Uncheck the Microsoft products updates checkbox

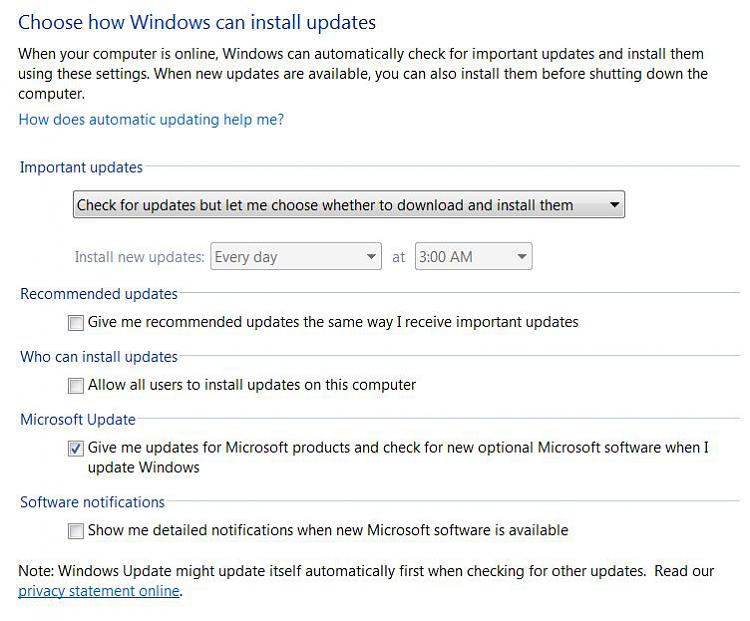[76, 448]
